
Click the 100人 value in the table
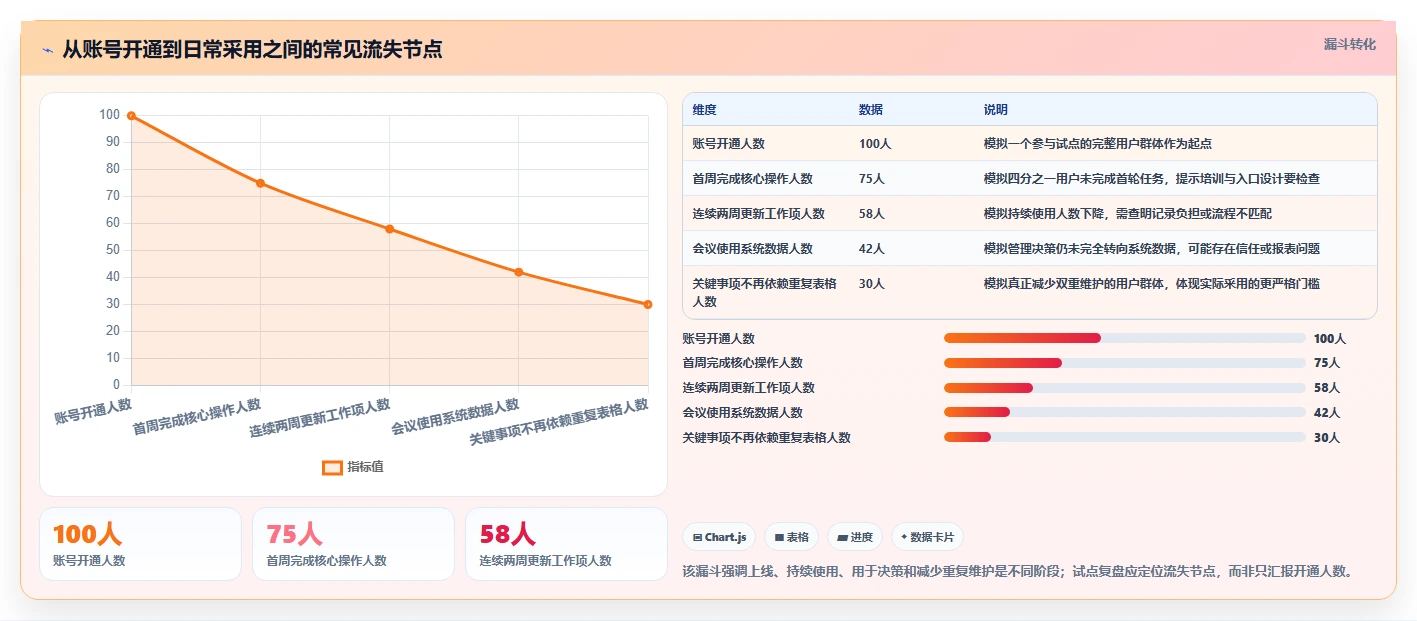[875, 144]
